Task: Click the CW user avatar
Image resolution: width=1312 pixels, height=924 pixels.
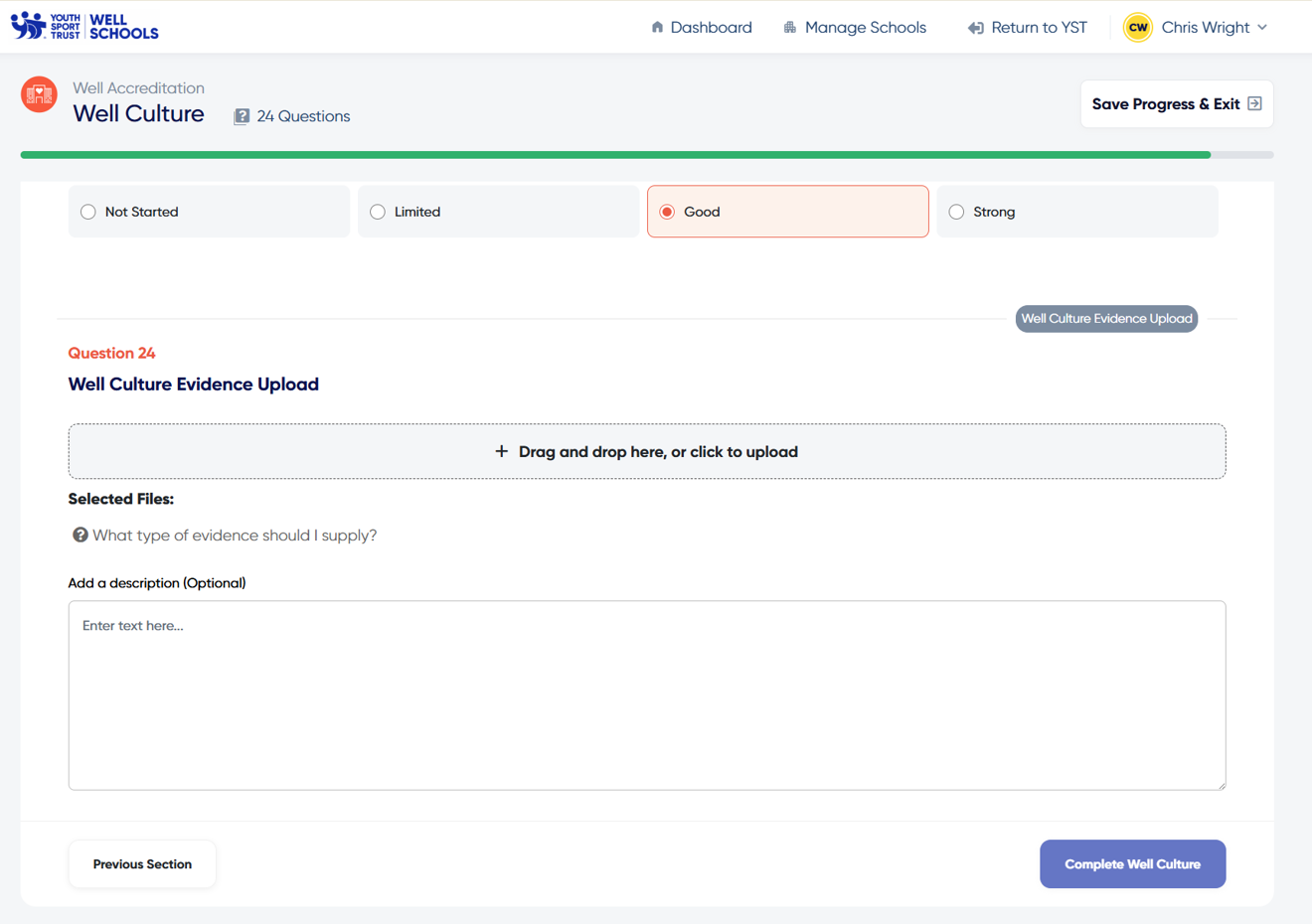Action: pyautogui.click(x=1137, y=27)
